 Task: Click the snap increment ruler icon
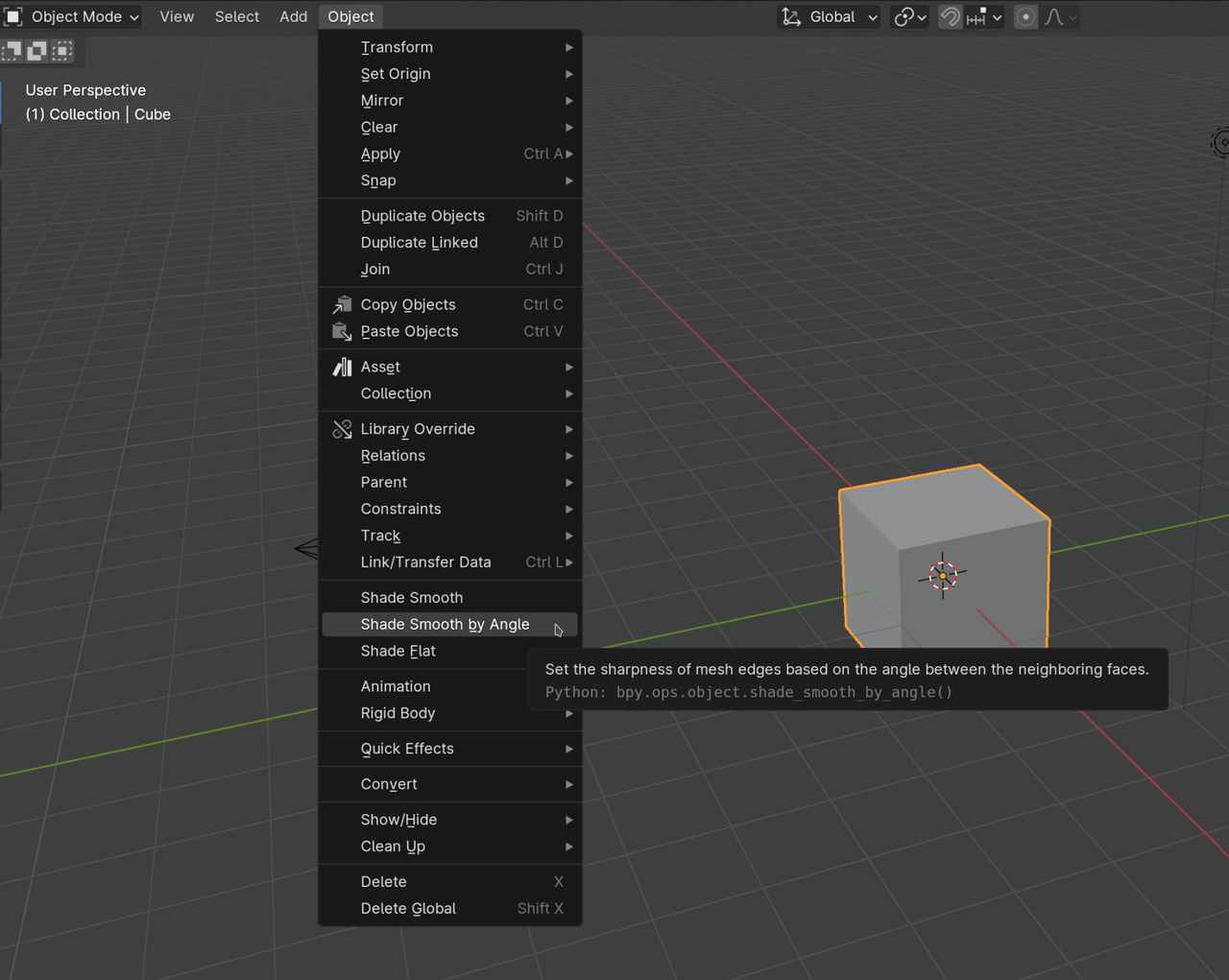tap(976, 16)
